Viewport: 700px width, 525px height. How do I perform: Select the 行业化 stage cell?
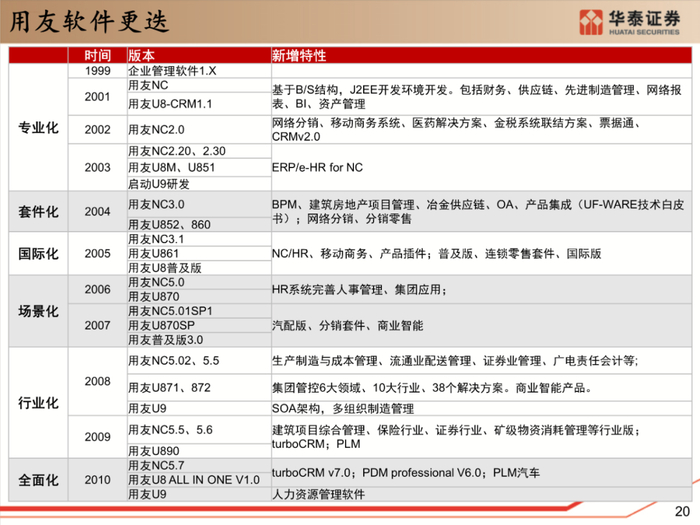click(38, 403)
